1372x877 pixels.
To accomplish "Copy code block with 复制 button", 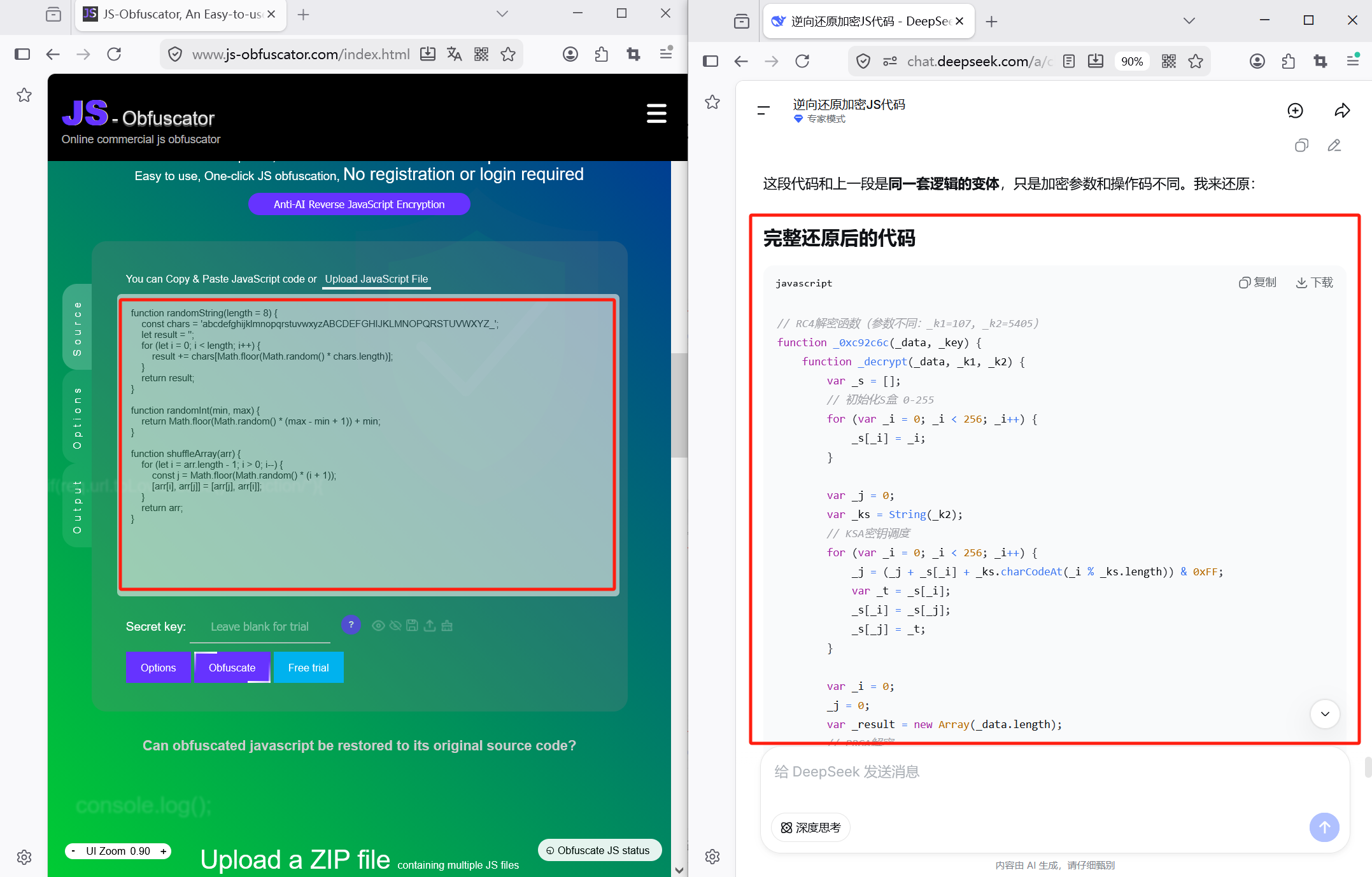I will pos(1257,283).
